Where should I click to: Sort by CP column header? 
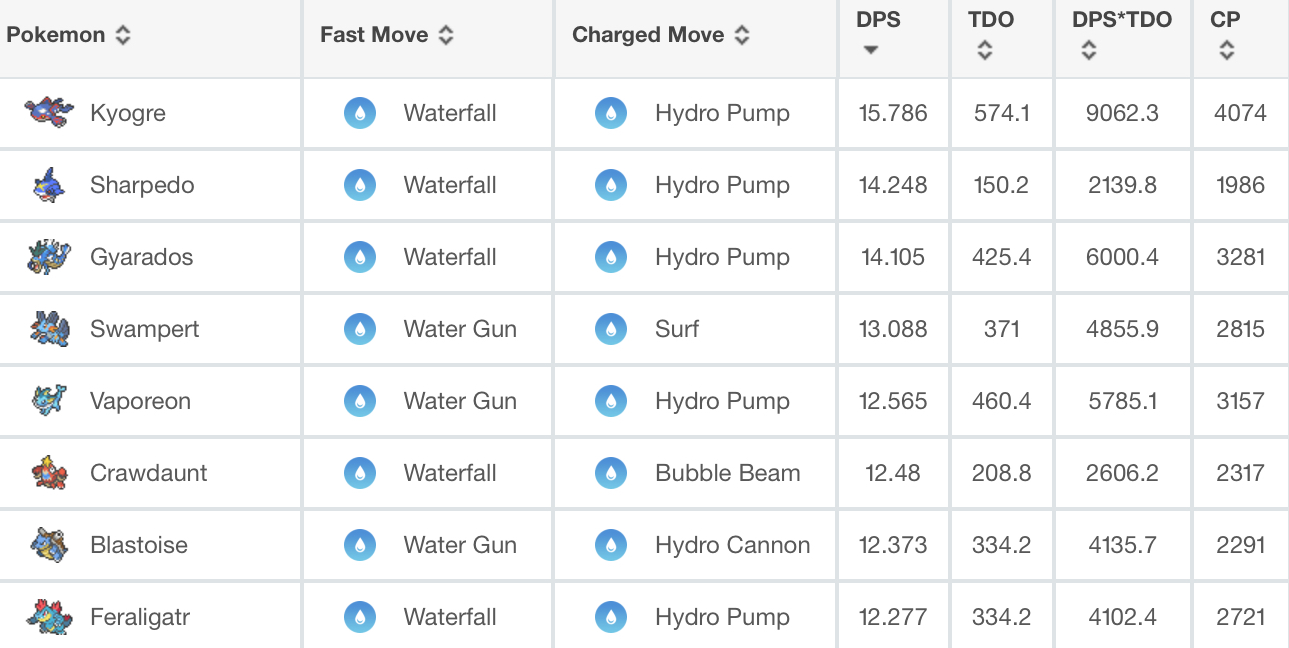tap(1226, 34)
